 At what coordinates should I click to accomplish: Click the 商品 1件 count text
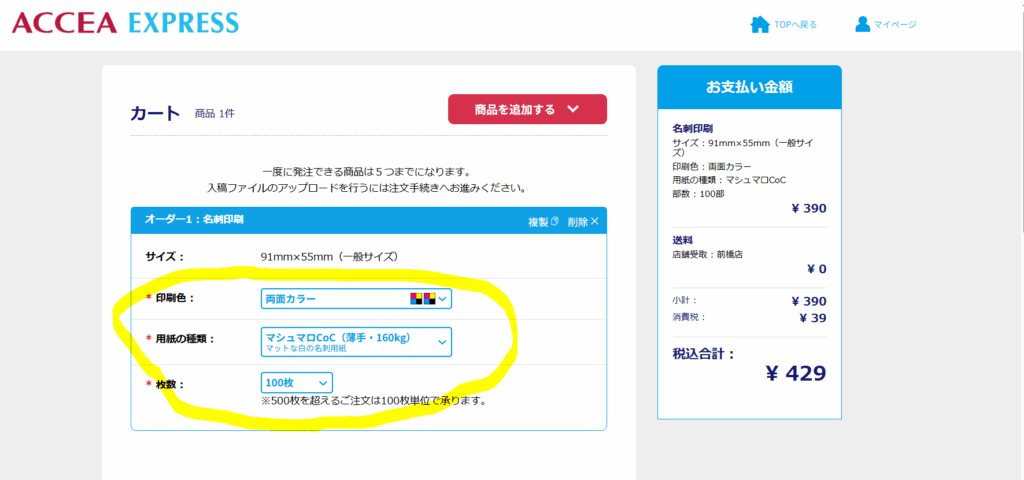pyautogui.click(x=215, y=114)
